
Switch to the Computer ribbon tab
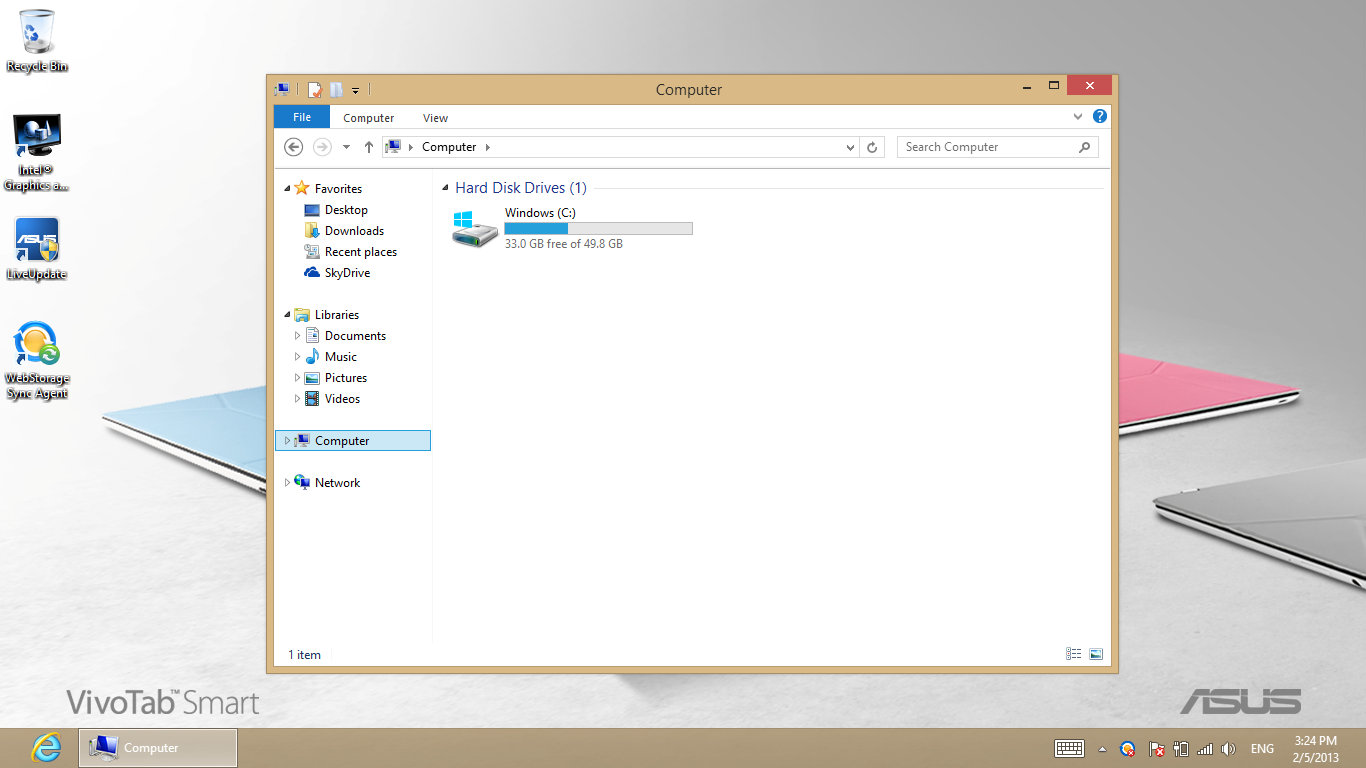click(x=369, y=118)
